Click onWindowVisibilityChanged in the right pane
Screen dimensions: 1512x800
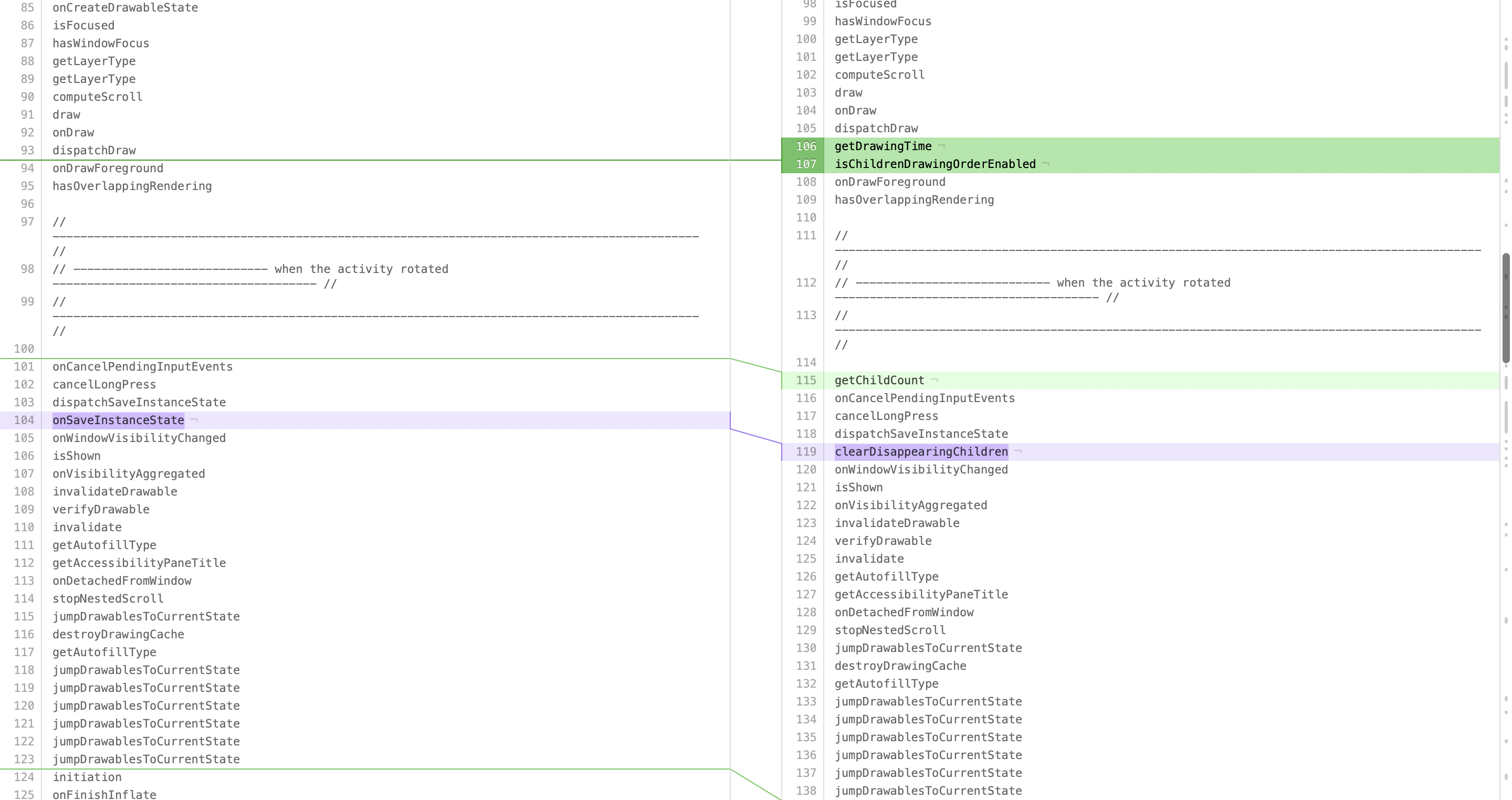tap(921, 469)
